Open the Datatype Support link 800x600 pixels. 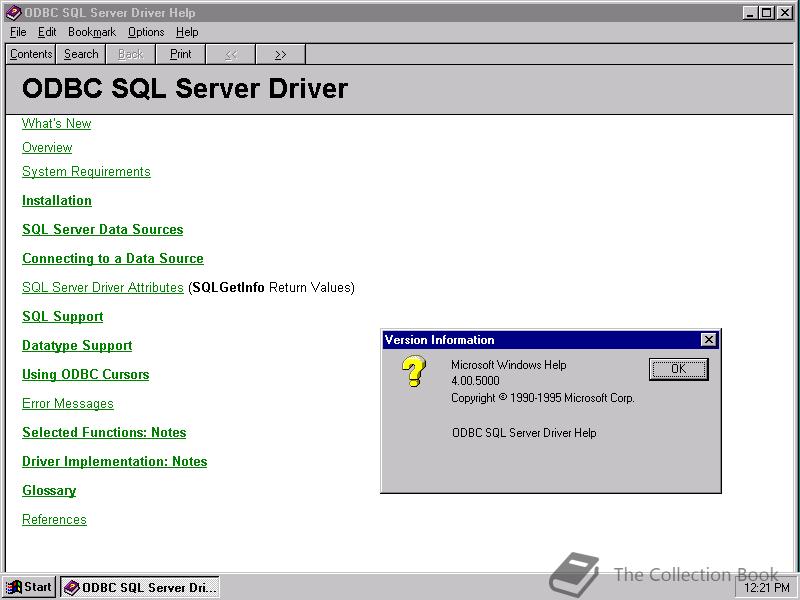[77, 346]
